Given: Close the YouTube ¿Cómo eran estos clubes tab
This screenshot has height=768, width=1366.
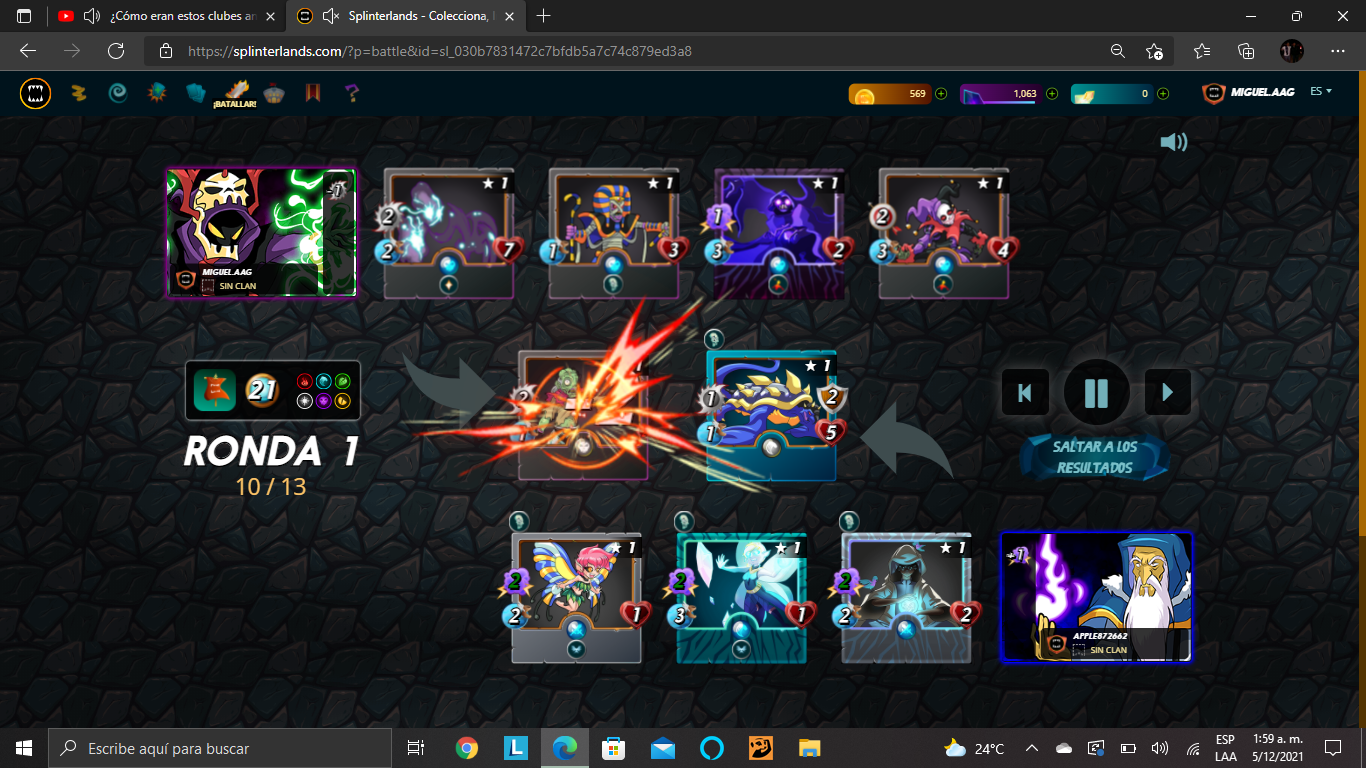Looking at the screenshot, I should tap(270, 16).
